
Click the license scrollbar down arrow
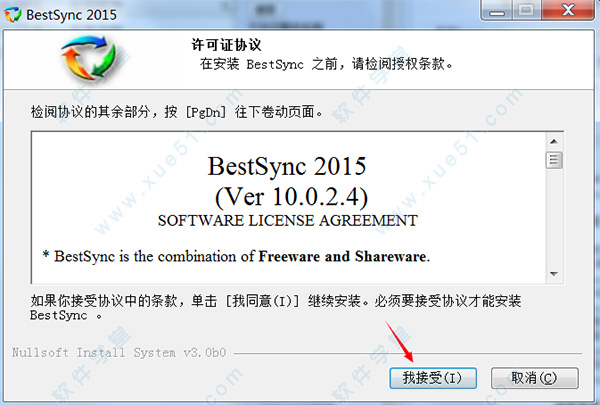[x=553, y=273]
